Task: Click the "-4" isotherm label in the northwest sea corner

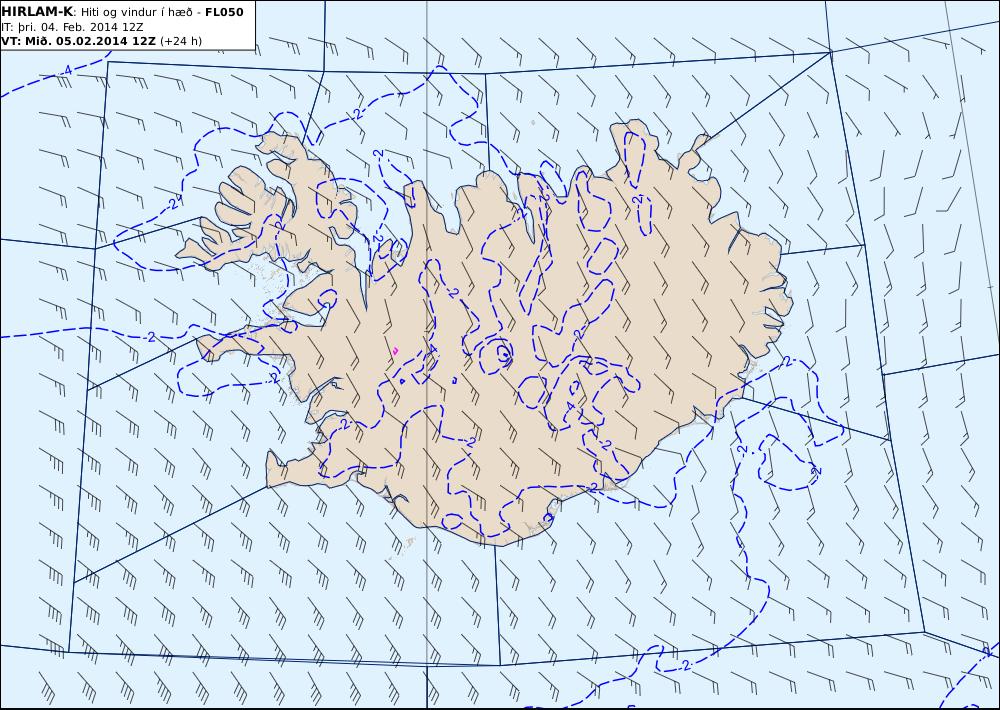Action: (x=67, y=71)
